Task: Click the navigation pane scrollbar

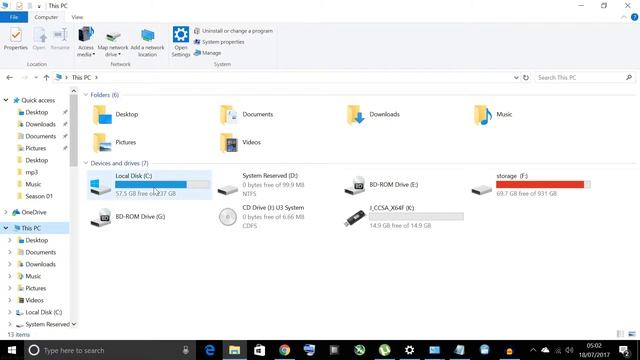Action: point(73,131)
